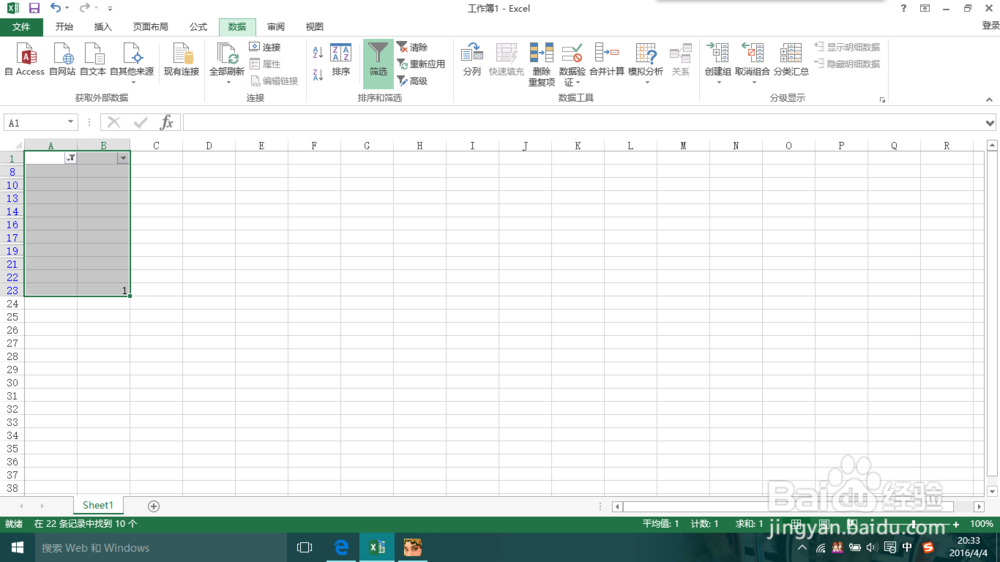Open the 自其他来源 data sources menu
1000x562 pixels.
(x=132, y=63)
